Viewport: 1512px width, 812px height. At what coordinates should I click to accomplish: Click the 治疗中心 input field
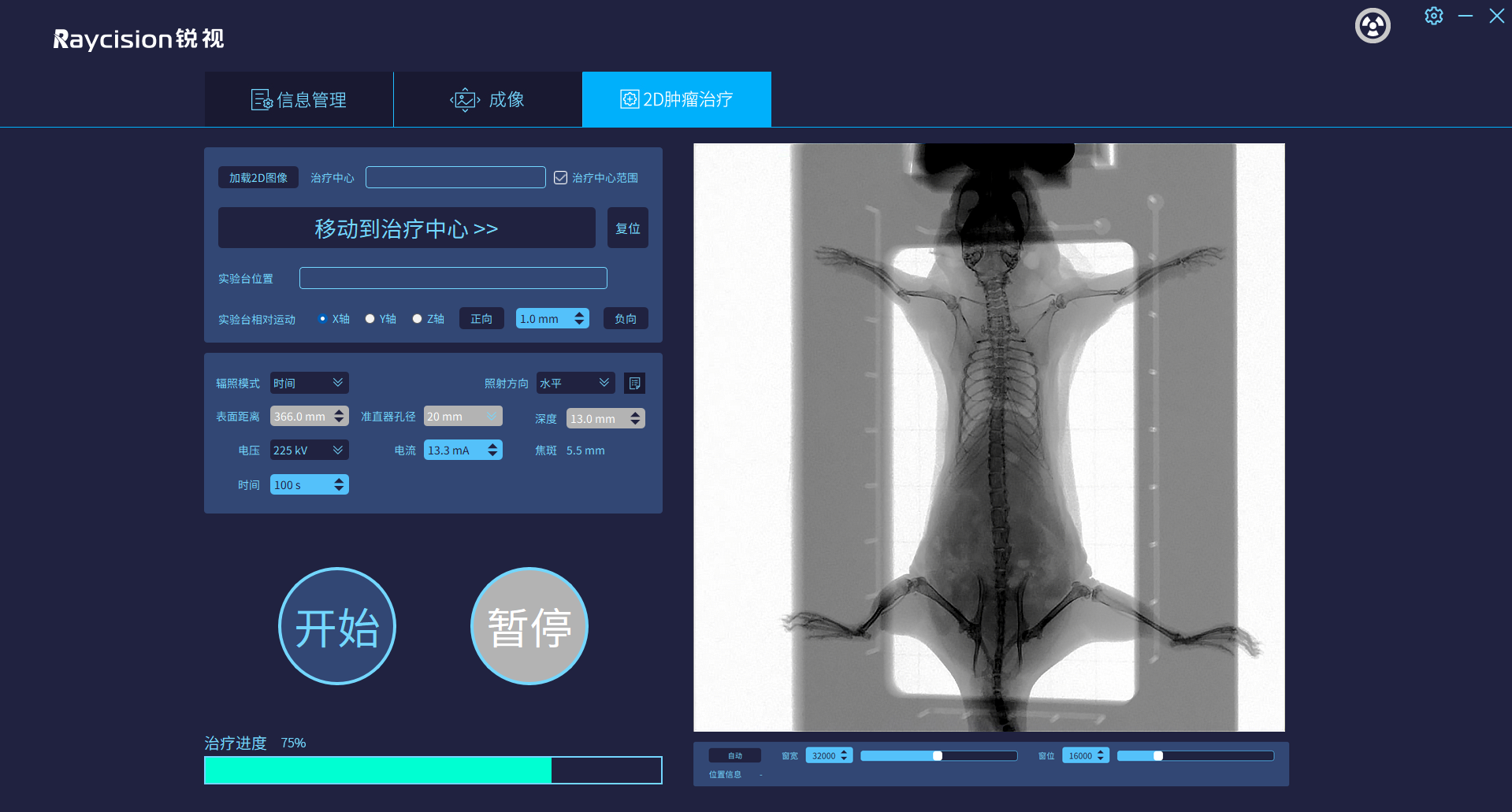tap(455, 177)
